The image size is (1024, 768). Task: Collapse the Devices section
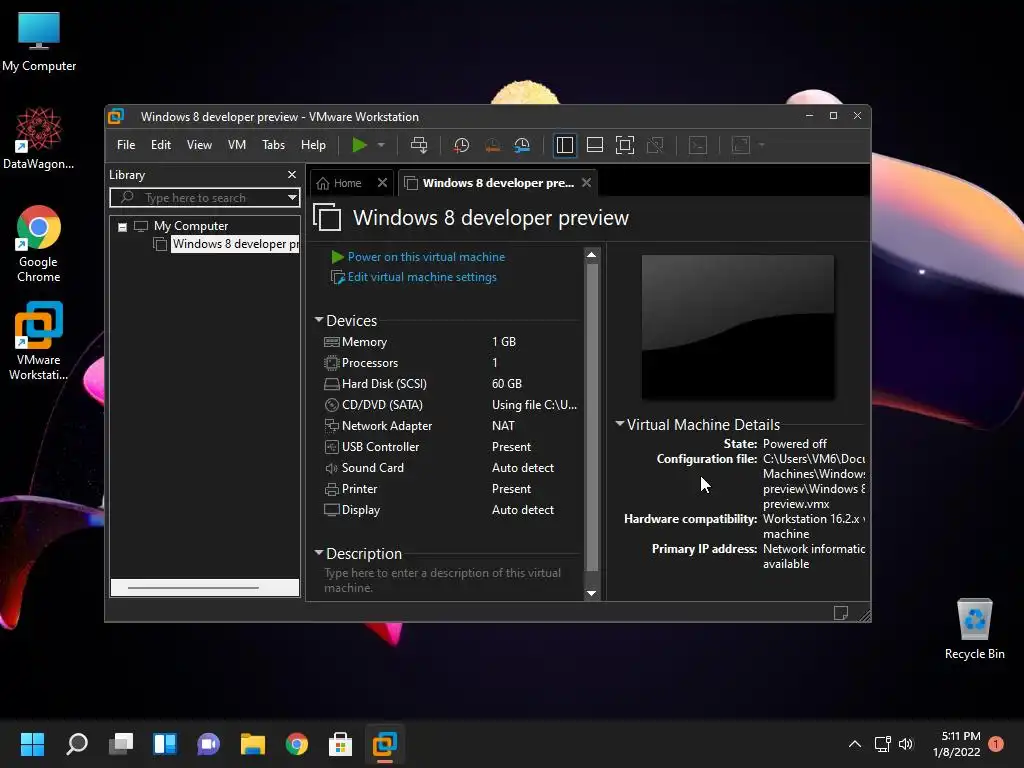[x=319, y=320]
